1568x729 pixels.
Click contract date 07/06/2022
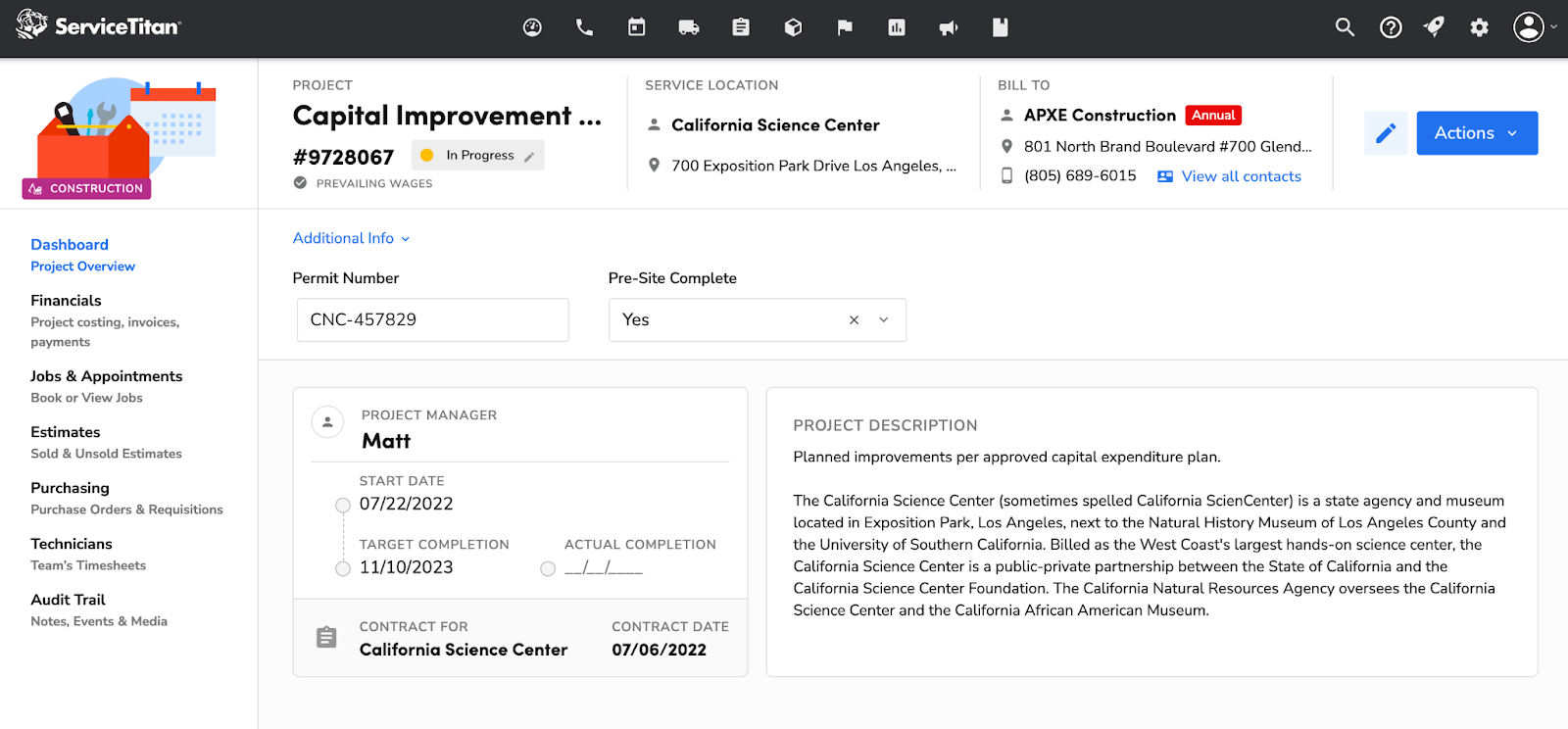[659, 650]
